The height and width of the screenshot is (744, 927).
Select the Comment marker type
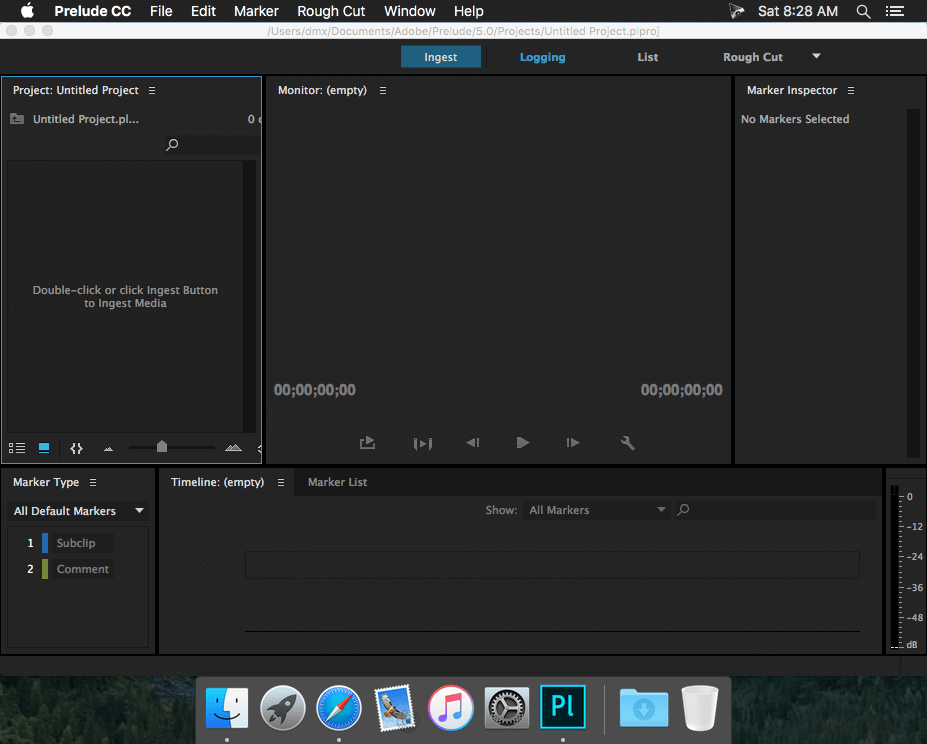coord(83,569)
